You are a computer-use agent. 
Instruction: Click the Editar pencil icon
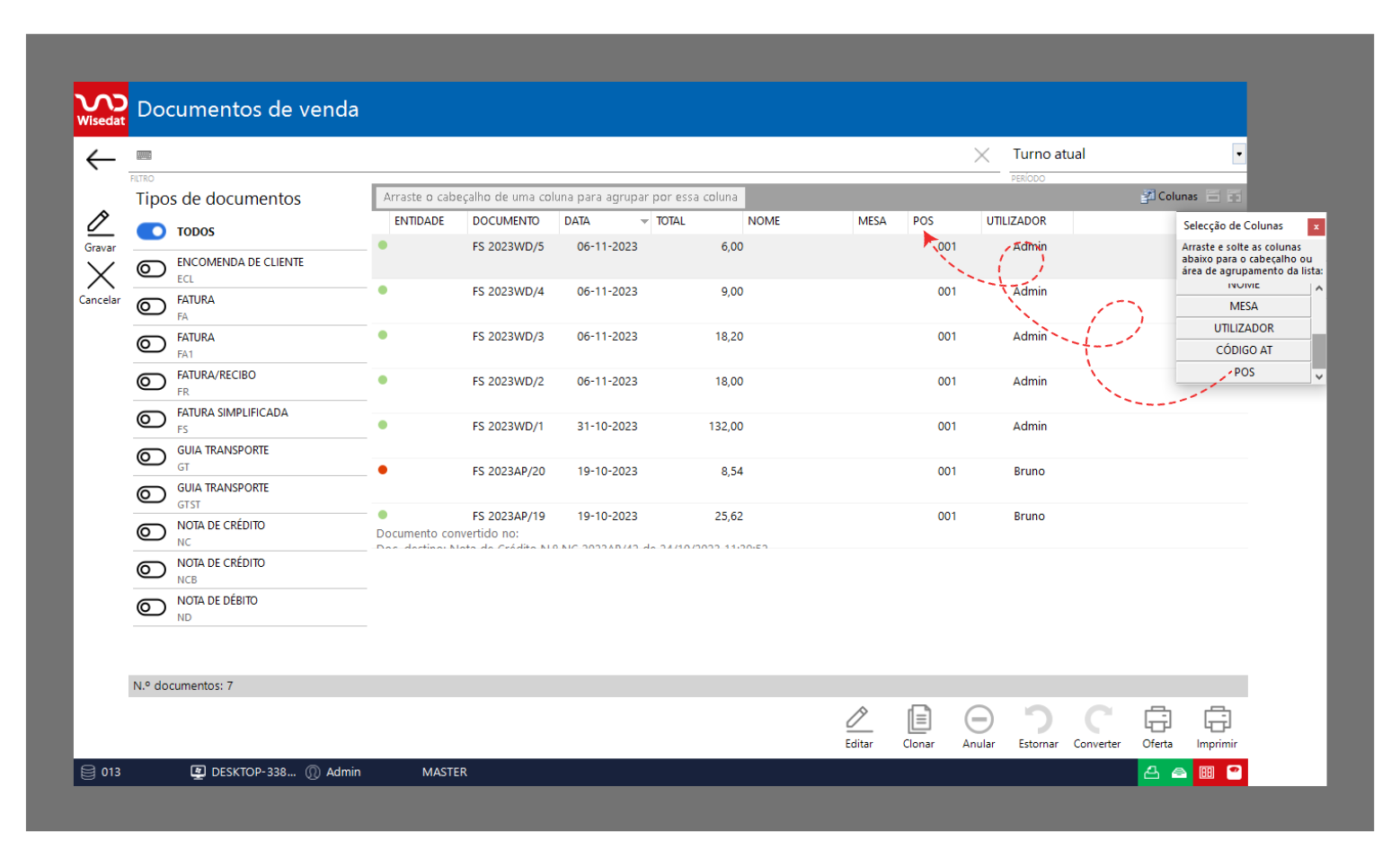click(x=859, y=720)
